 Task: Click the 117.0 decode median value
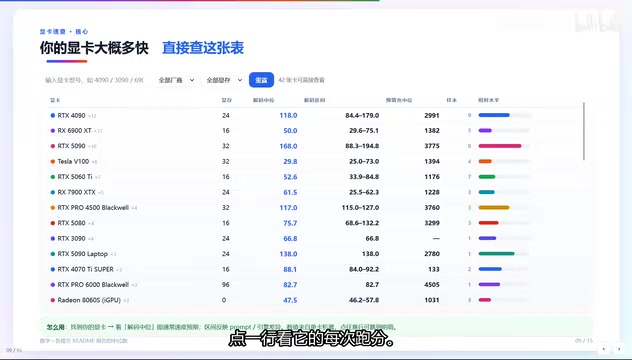[288, 208]
